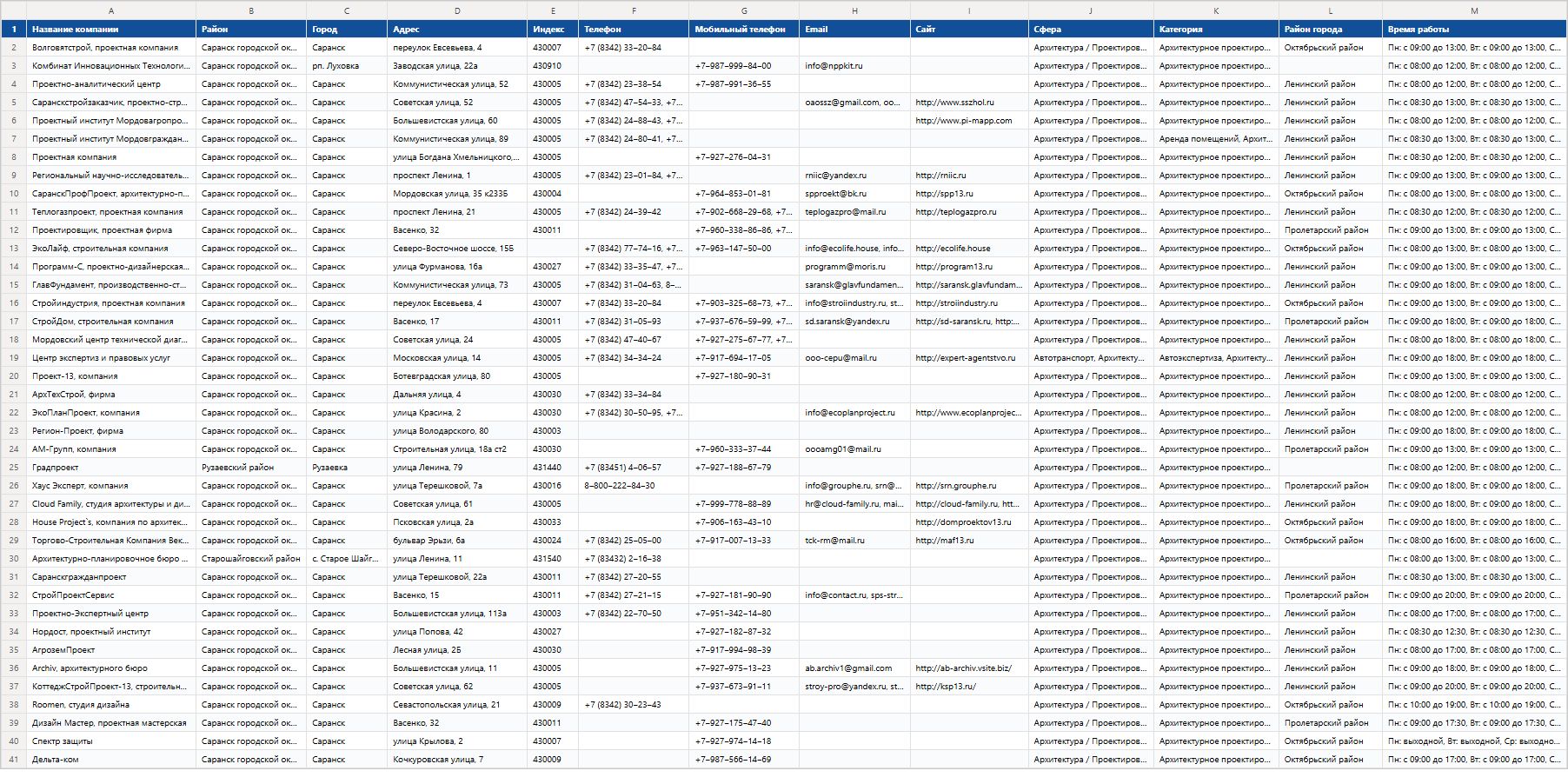The image size is (1568, 784).
Task: Select site cell http://ksp13.ru/
Action: [x=969, y=687]
